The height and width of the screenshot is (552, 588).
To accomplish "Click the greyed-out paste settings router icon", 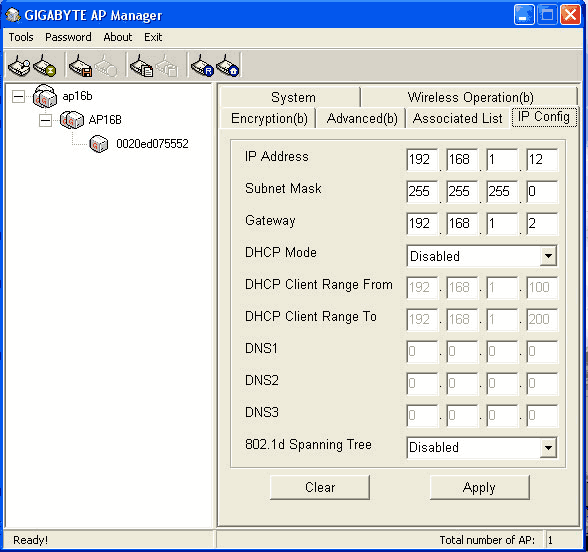I will pyautogui.click(x=166, y=66).
